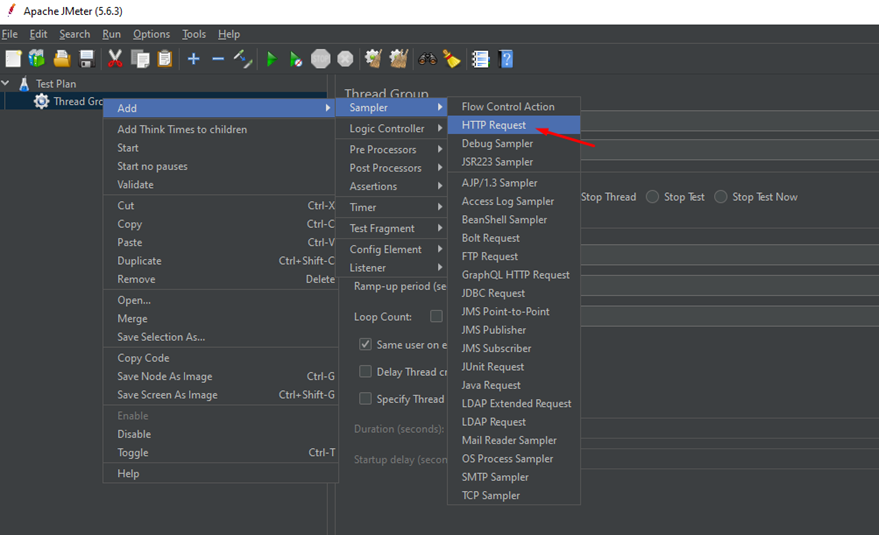
Task: Collapse the Test Plan tree node
Action: point(6,84)
